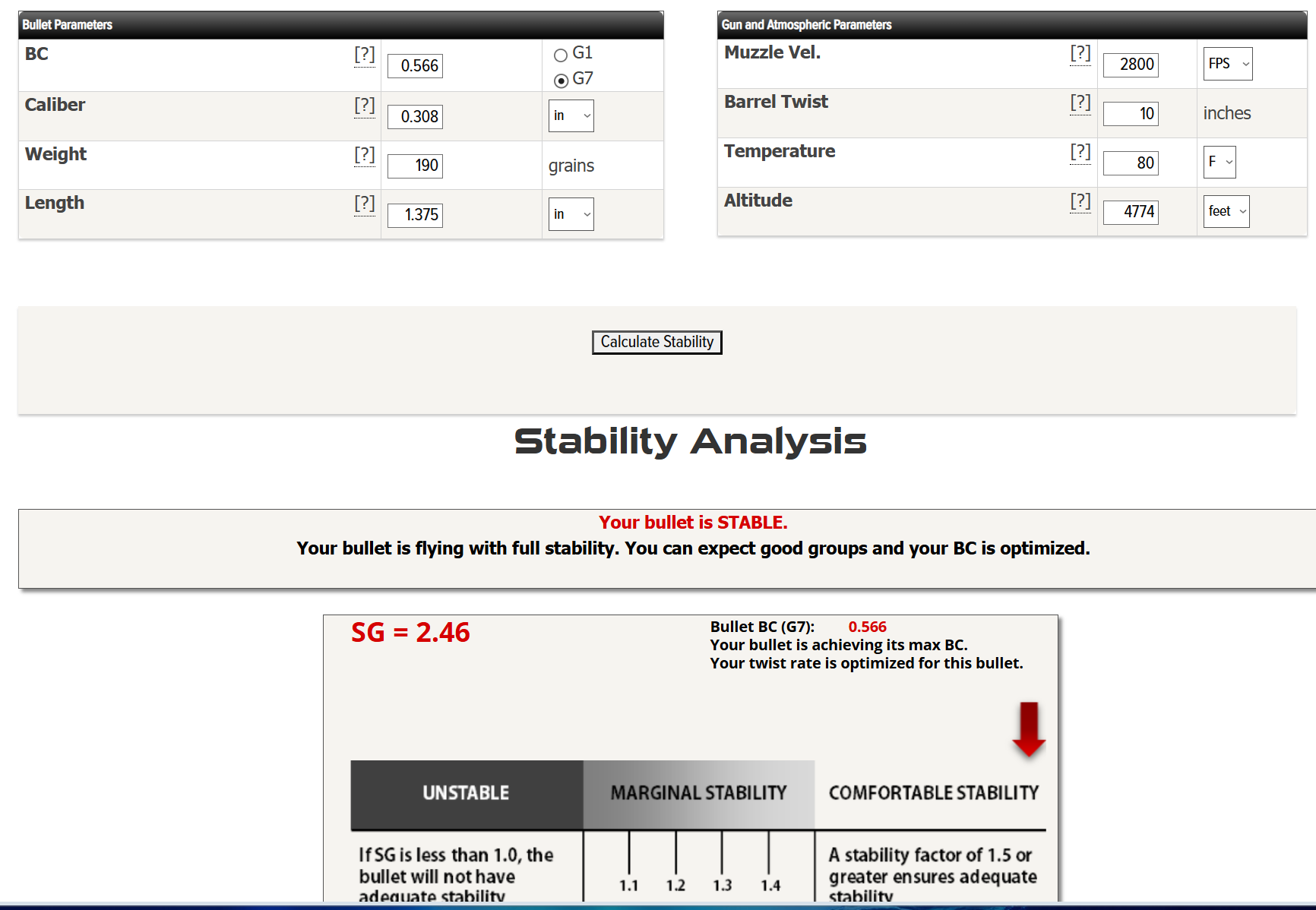Click the Altitude [?] help icon
Screen dimensions: 1316x910
[x=1080, y=201]
